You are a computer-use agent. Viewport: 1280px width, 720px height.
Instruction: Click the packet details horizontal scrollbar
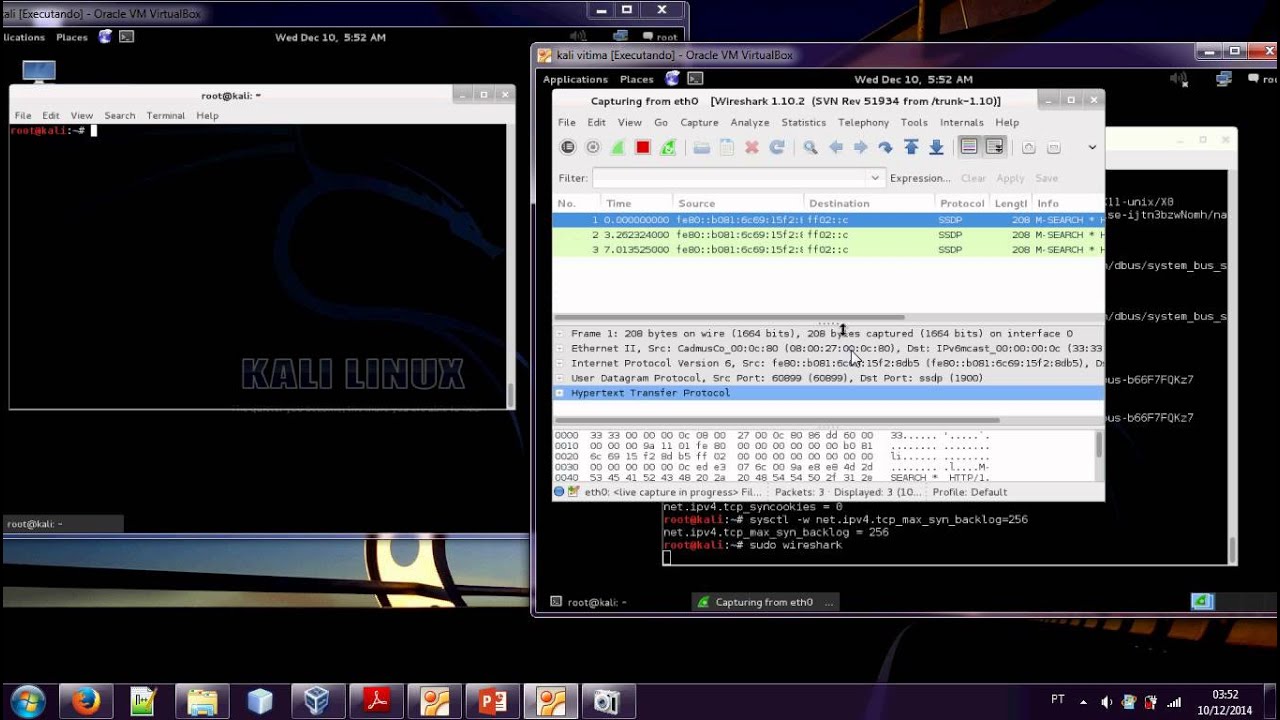tap(777, 420)
